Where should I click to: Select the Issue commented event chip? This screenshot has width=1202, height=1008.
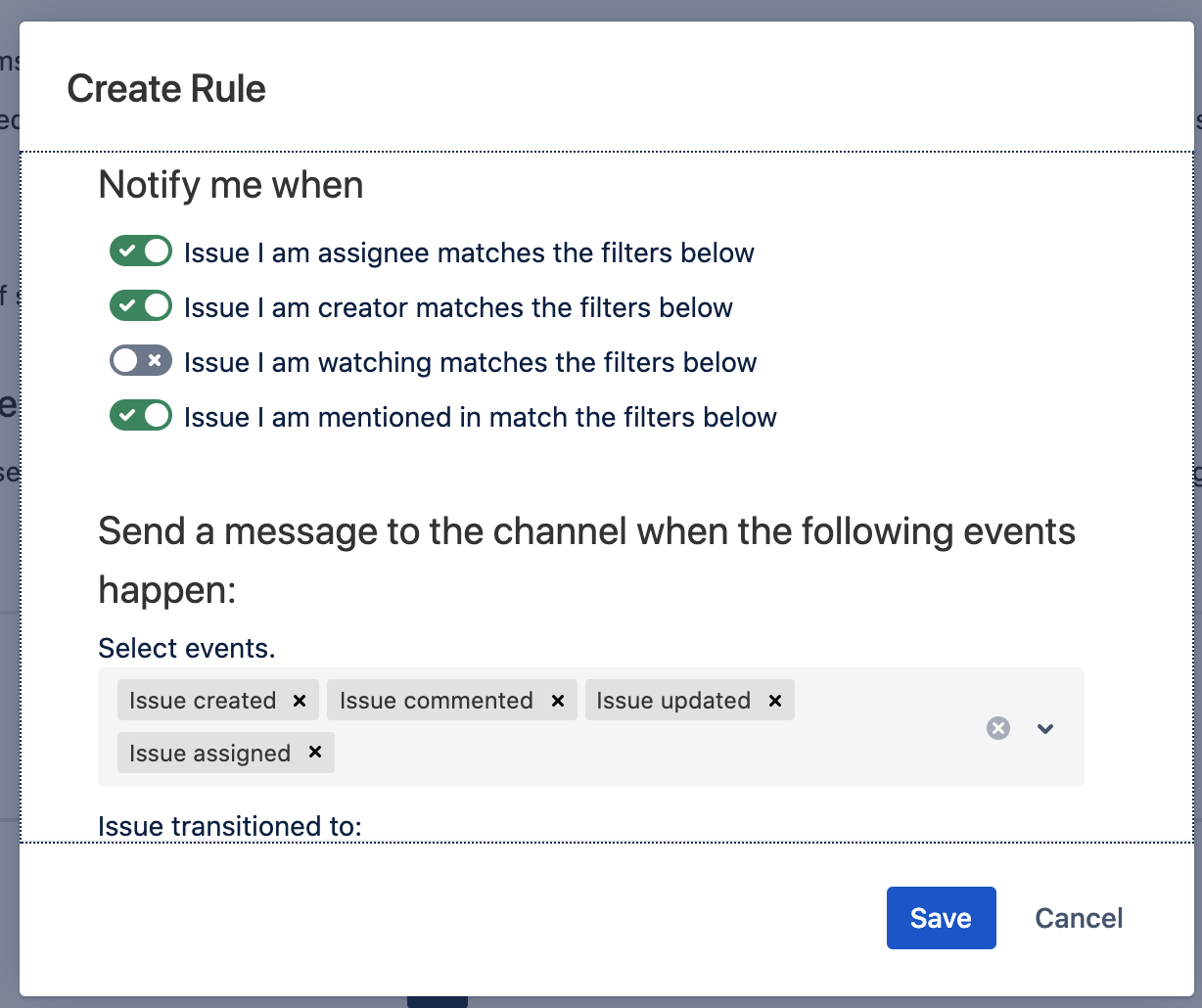click(437, 701)
